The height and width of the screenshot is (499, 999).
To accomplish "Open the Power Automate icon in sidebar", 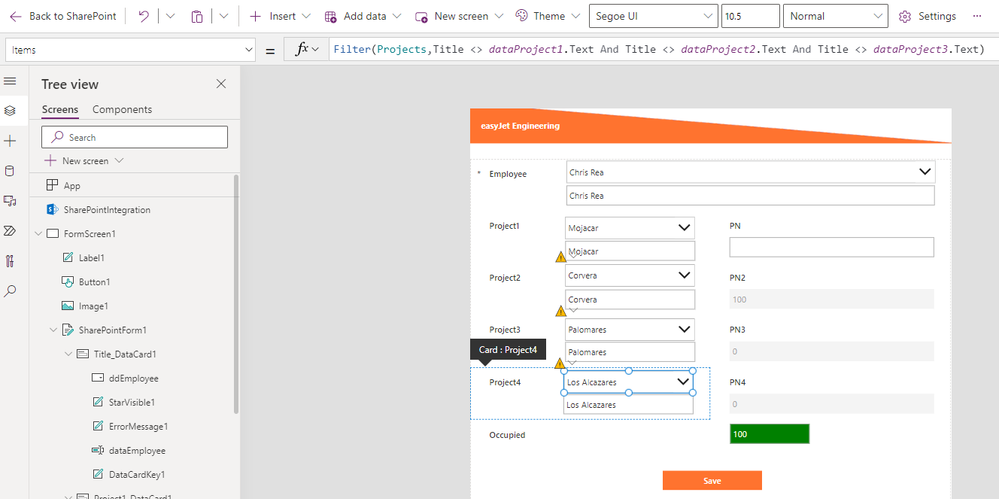I will [x=10, y=231].
